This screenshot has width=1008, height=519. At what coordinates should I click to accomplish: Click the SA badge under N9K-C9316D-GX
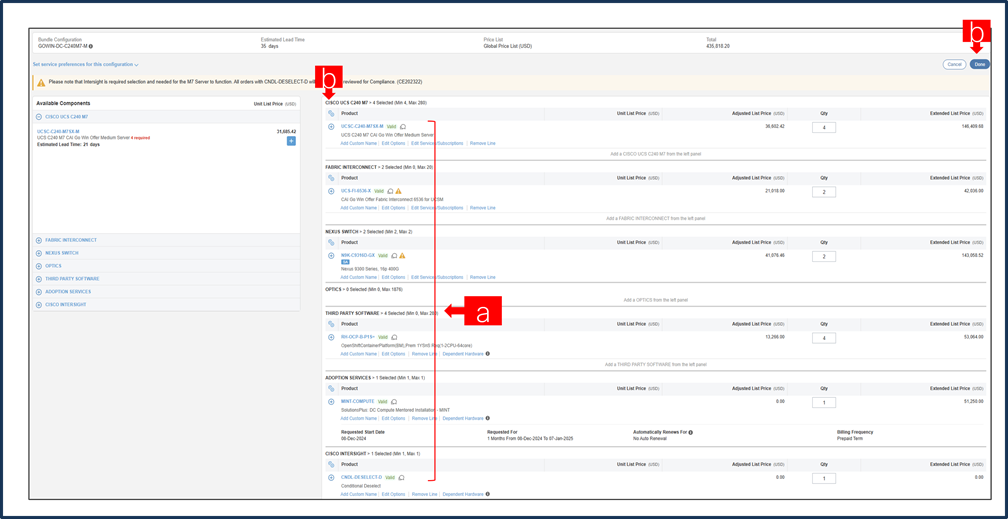click(x=345, y=262)
